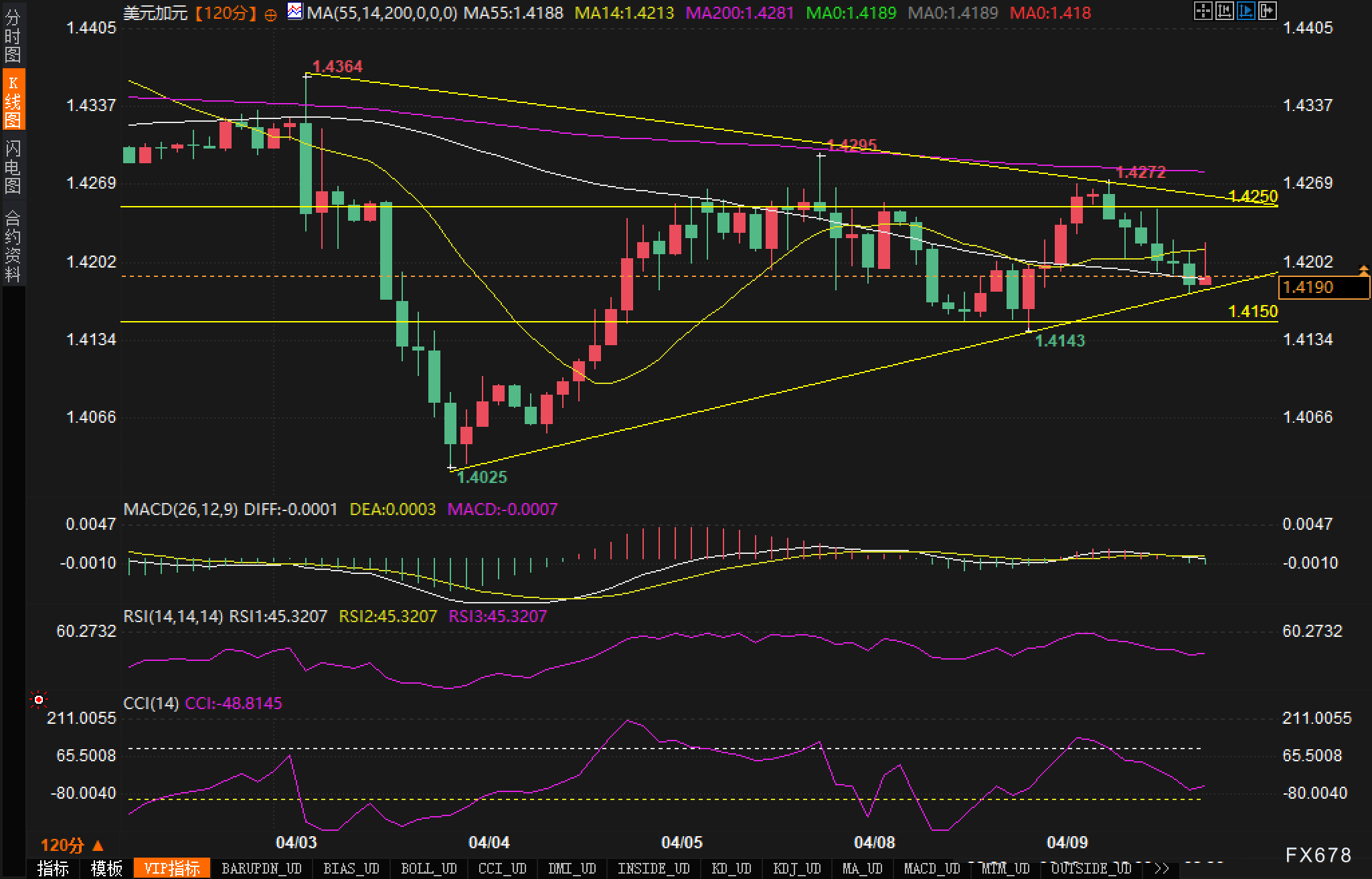The height and width of the screenshot is (879, 1372).
Task: Click the 模板 template button
Action: (x=106, y=868)
